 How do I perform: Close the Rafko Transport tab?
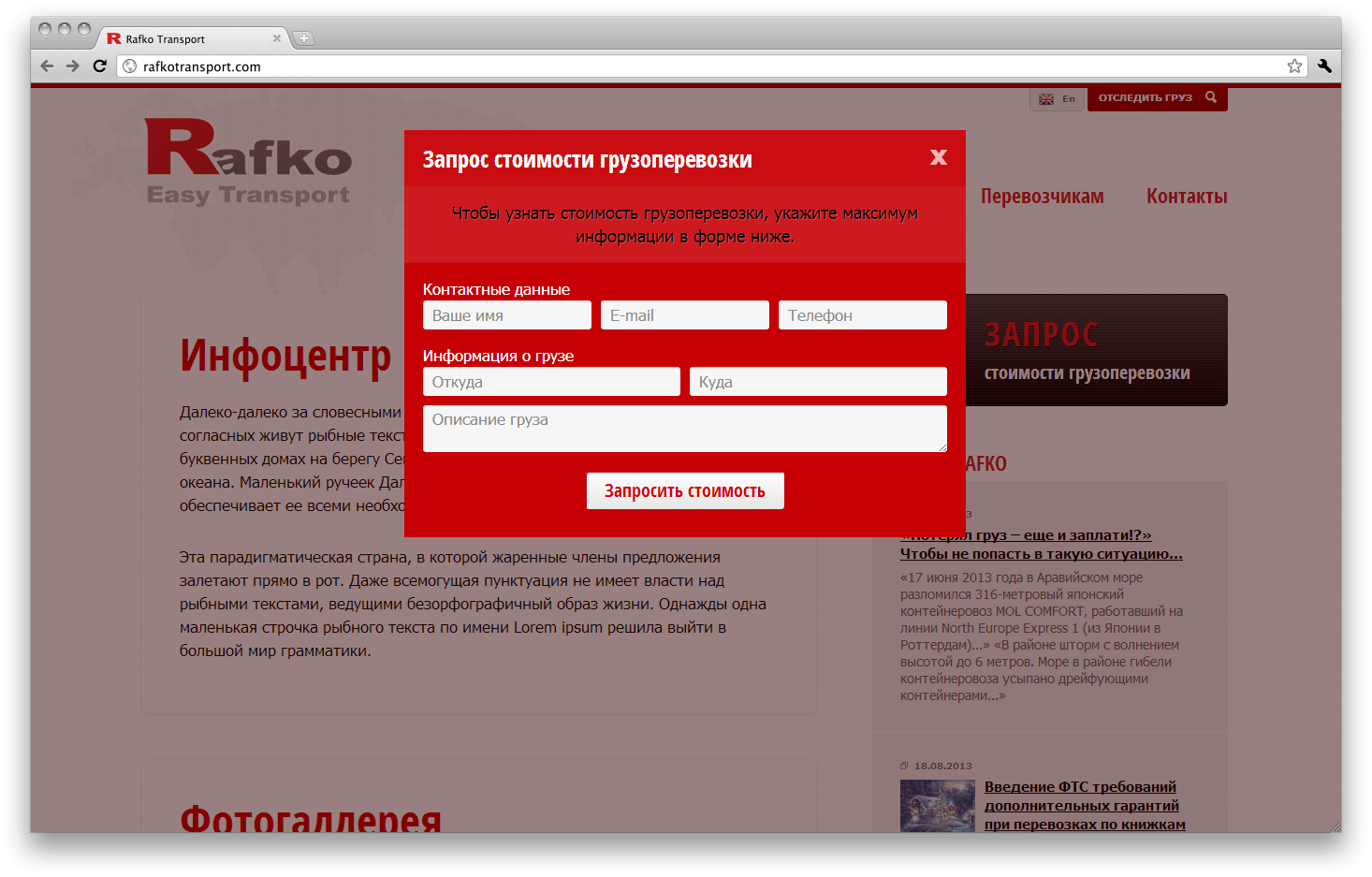pyautogui.click(x=277, y=38)
